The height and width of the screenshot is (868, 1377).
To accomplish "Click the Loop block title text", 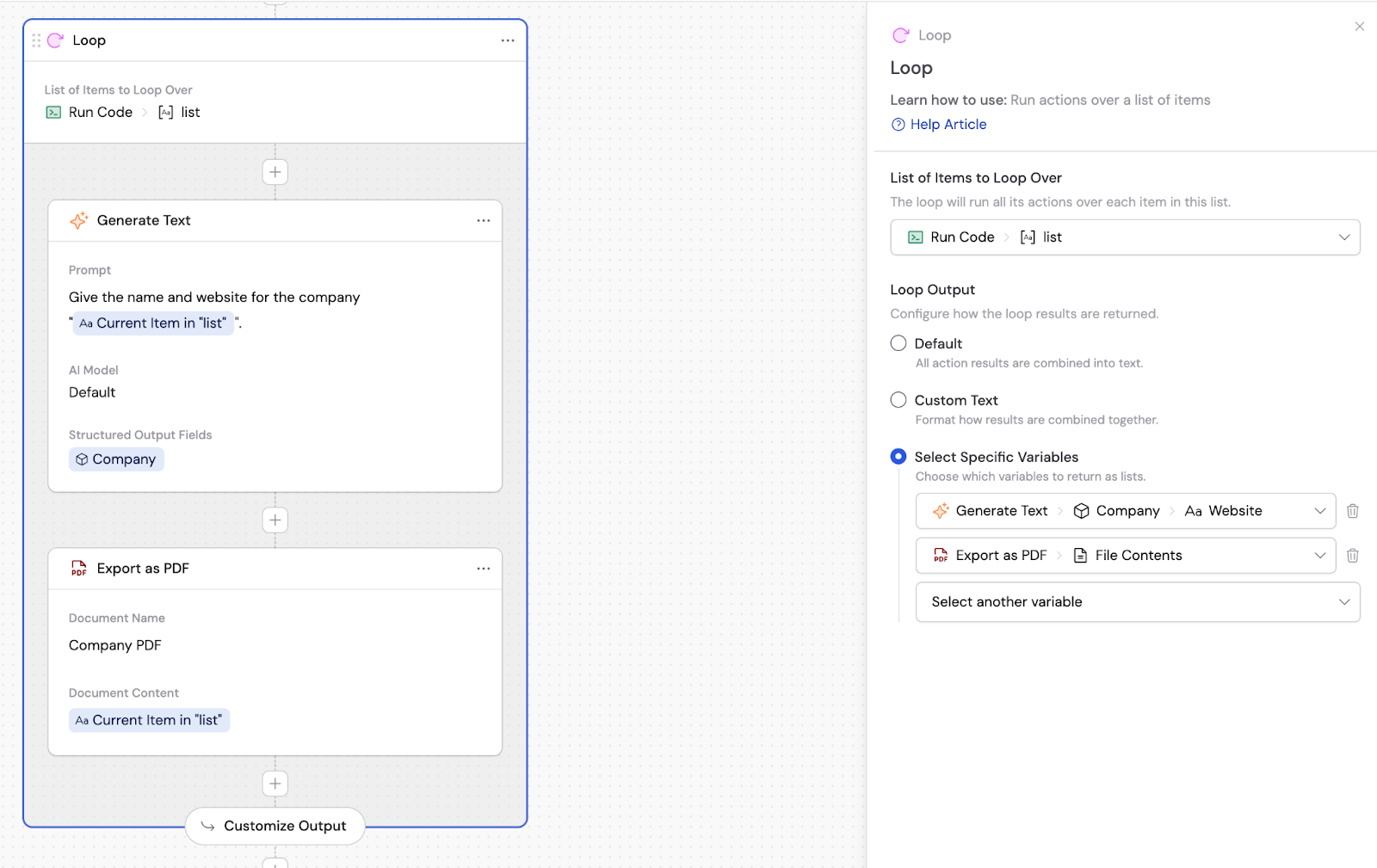I will tap(90, 40).
